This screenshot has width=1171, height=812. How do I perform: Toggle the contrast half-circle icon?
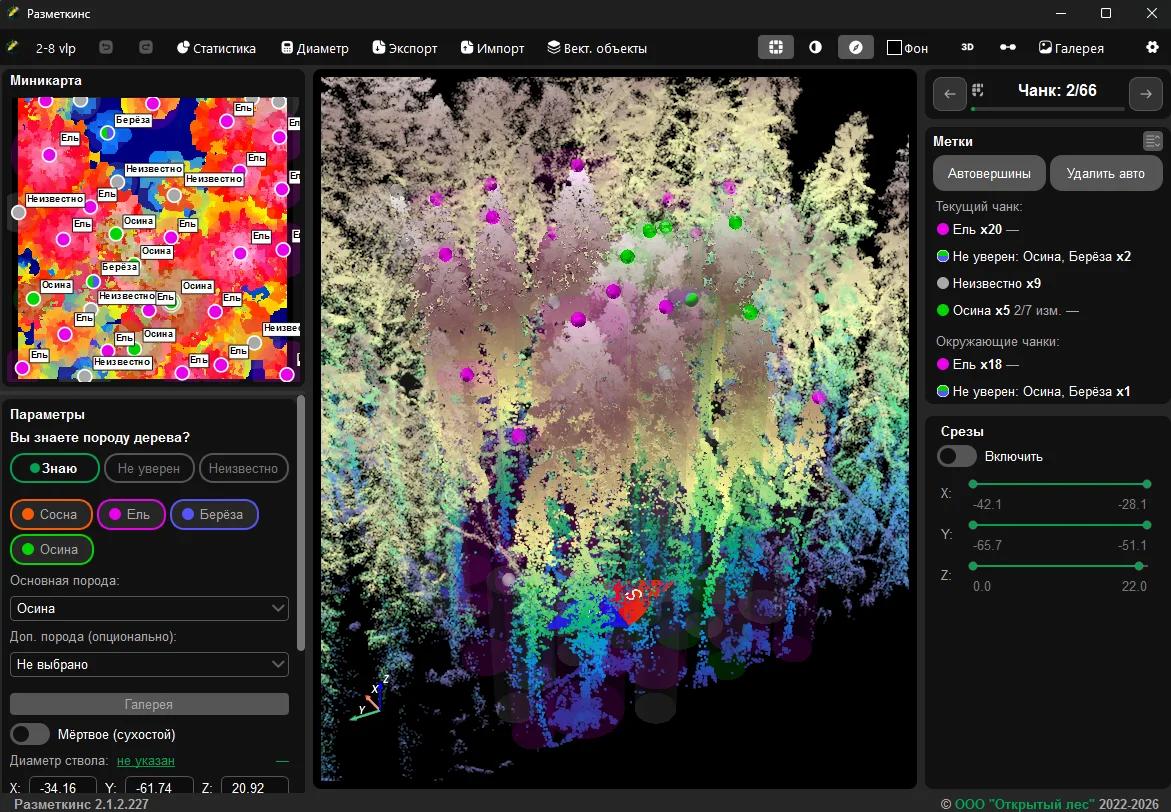(815, 47)
